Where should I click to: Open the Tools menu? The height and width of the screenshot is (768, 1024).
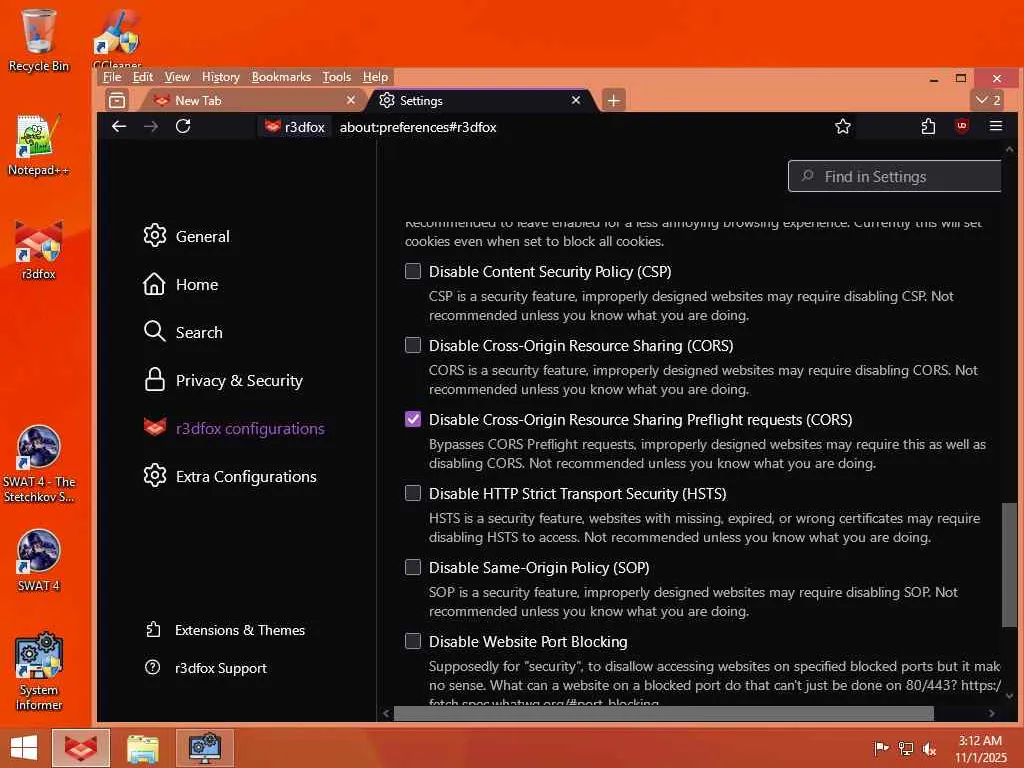click(x=337, y=77)
